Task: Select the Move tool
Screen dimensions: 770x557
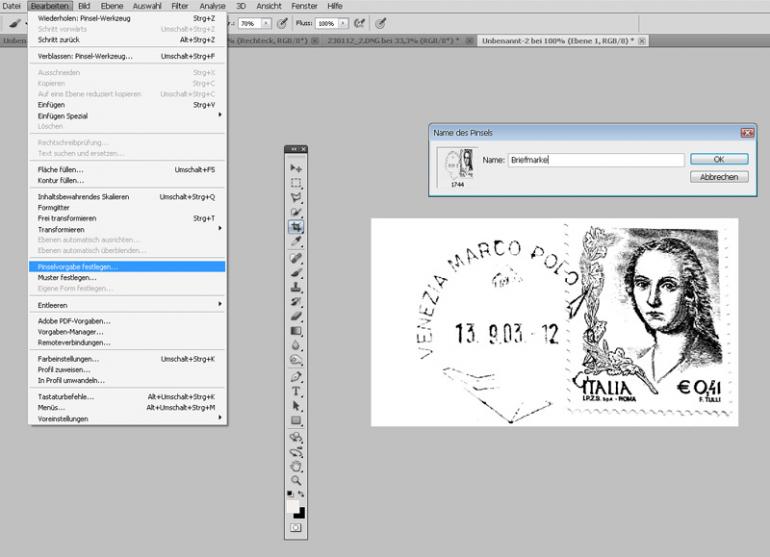Action: (x=296, y=168)
